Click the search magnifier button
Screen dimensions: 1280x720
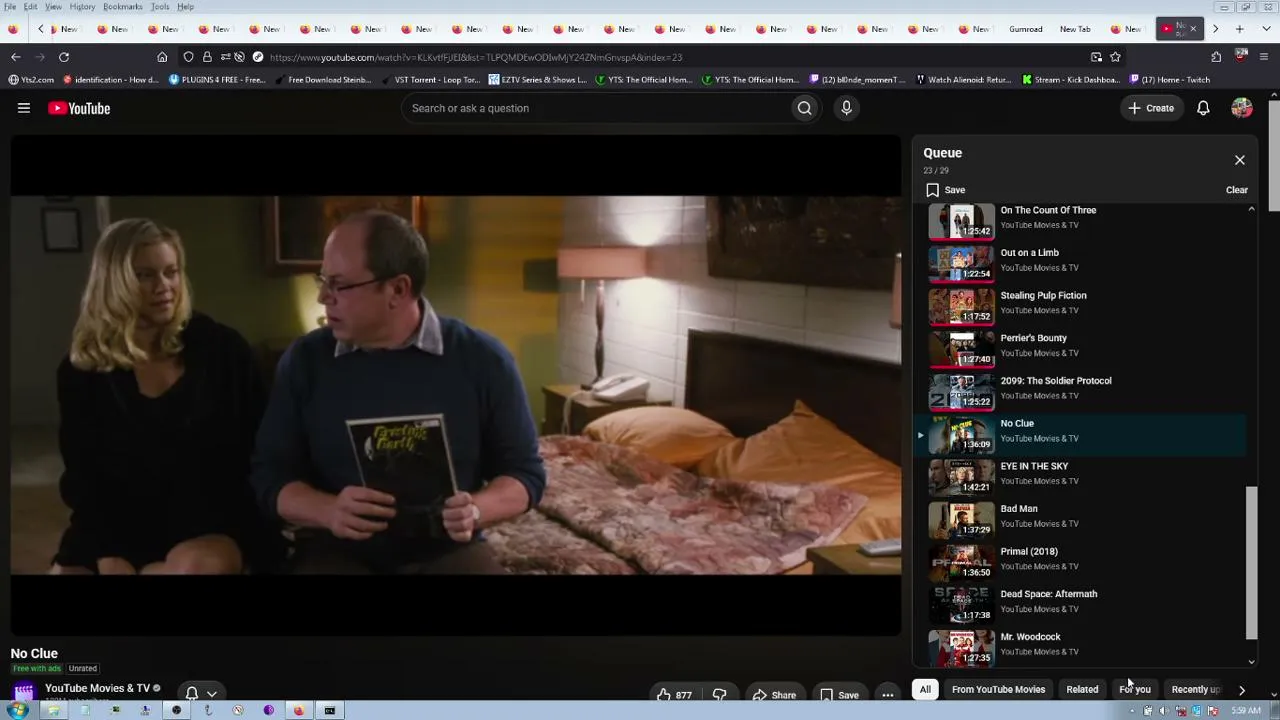click(x=804, y=108)
